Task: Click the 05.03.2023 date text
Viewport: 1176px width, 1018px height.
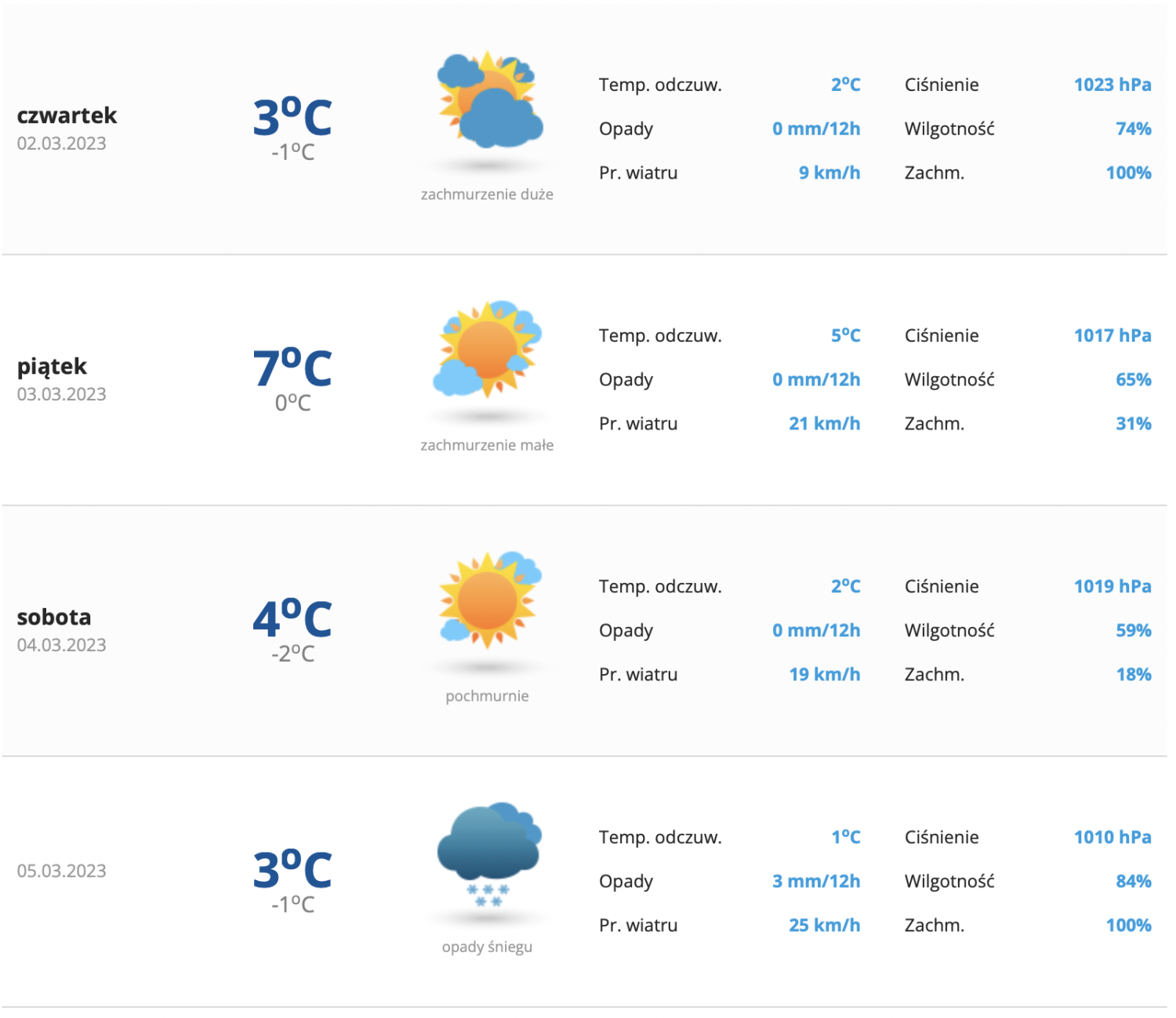Action: (61, 871)
